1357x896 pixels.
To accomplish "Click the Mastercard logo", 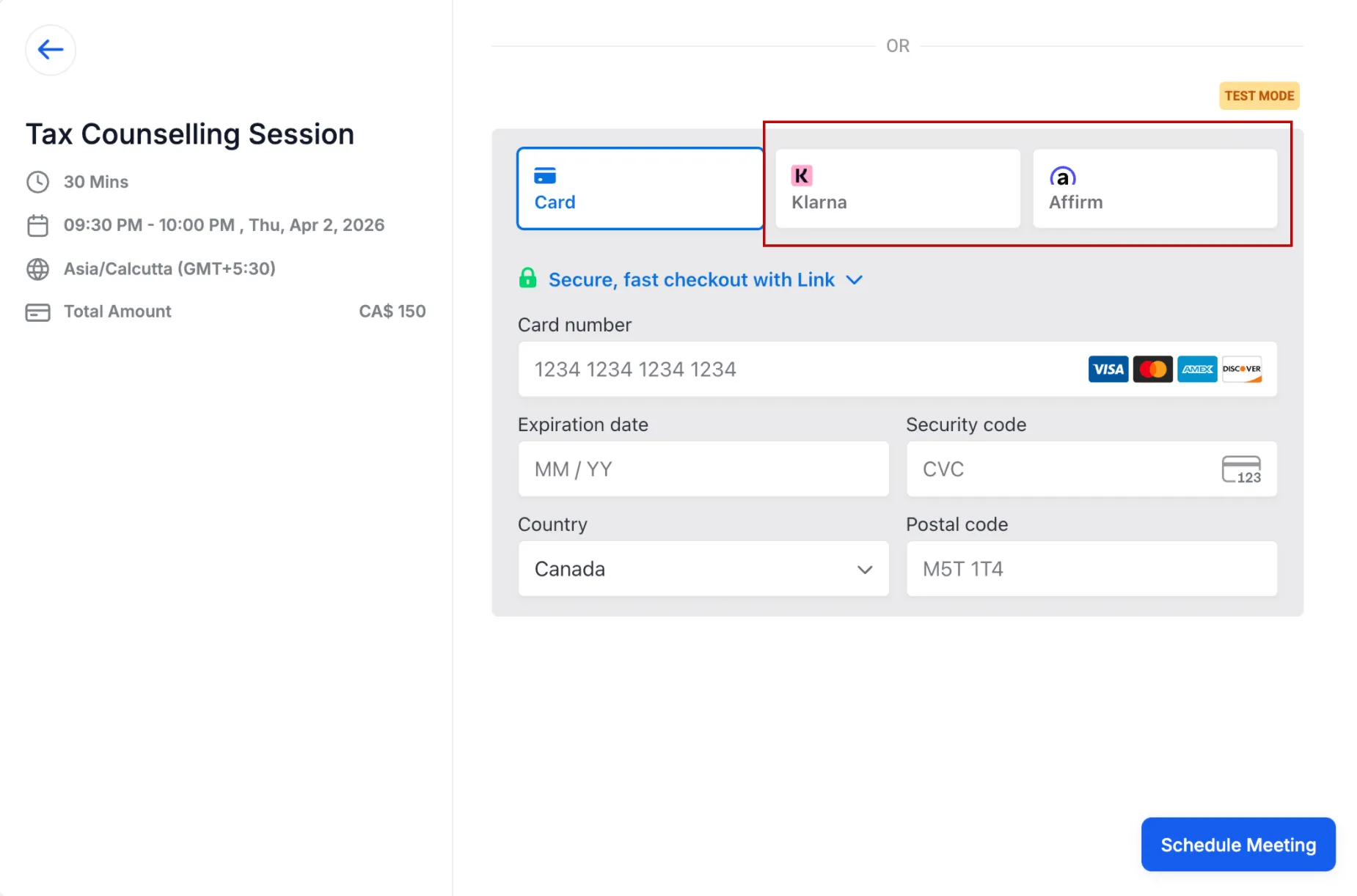I will (x=1152, y=370).
